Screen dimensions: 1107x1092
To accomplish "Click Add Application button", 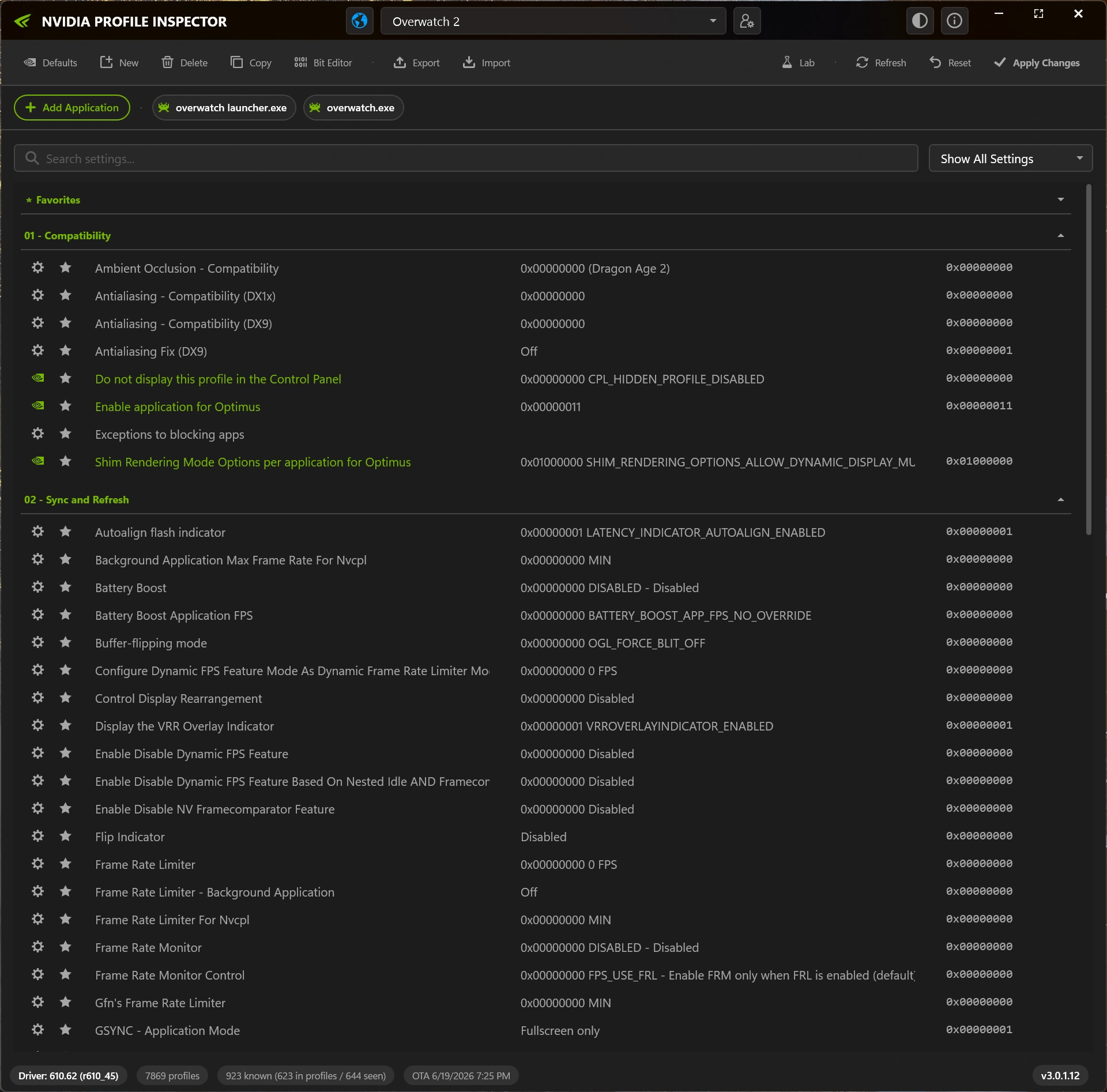I will tap(72, 108).
